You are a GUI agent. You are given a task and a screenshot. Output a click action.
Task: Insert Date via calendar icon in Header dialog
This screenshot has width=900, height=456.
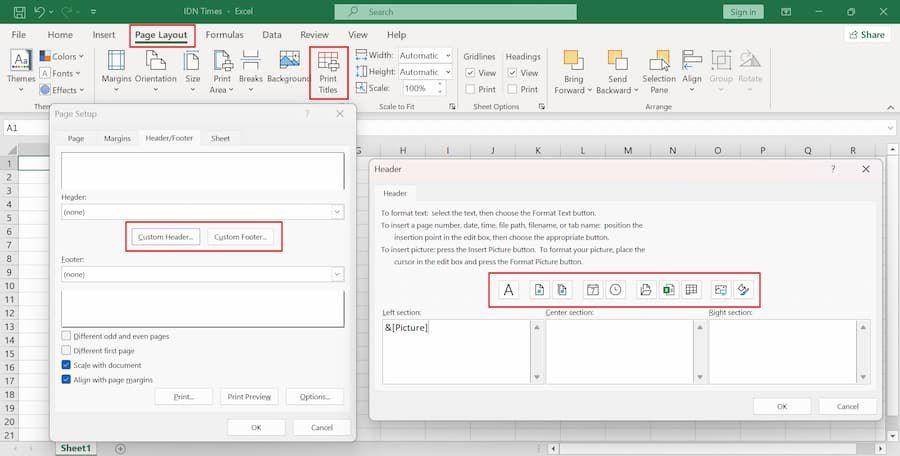593,290
